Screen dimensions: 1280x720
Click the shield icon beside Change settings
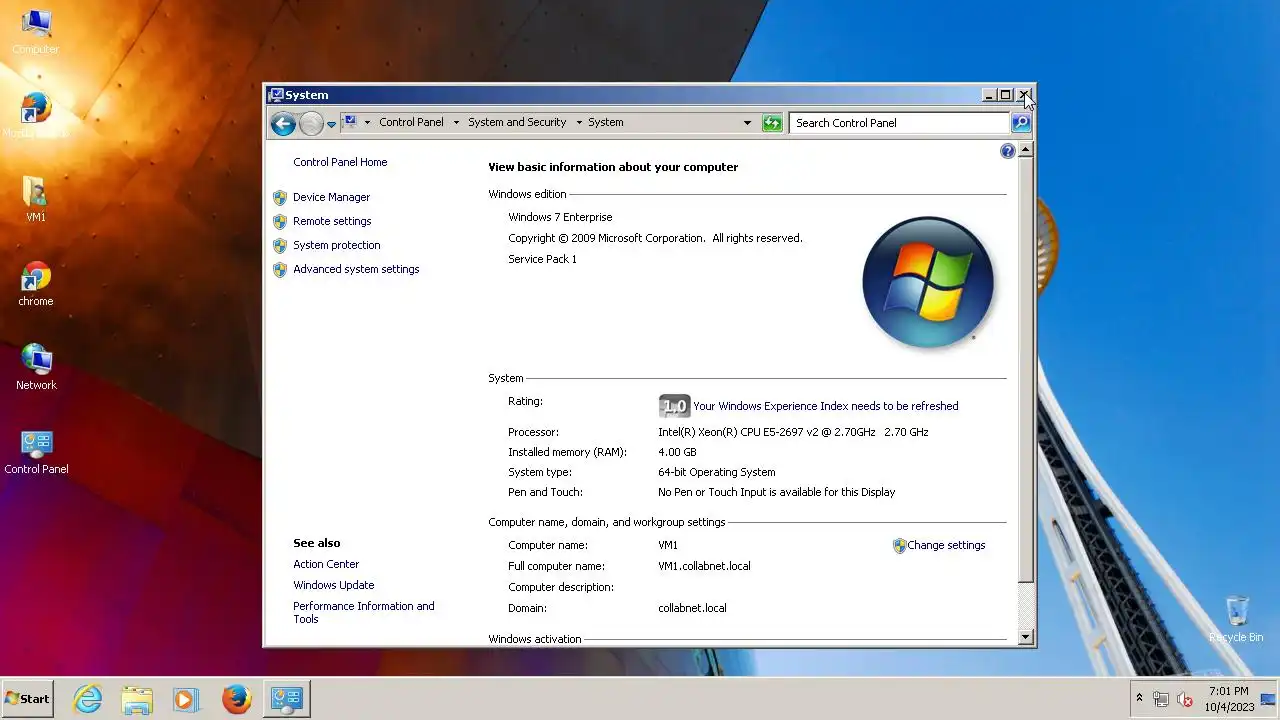point(899,546)
